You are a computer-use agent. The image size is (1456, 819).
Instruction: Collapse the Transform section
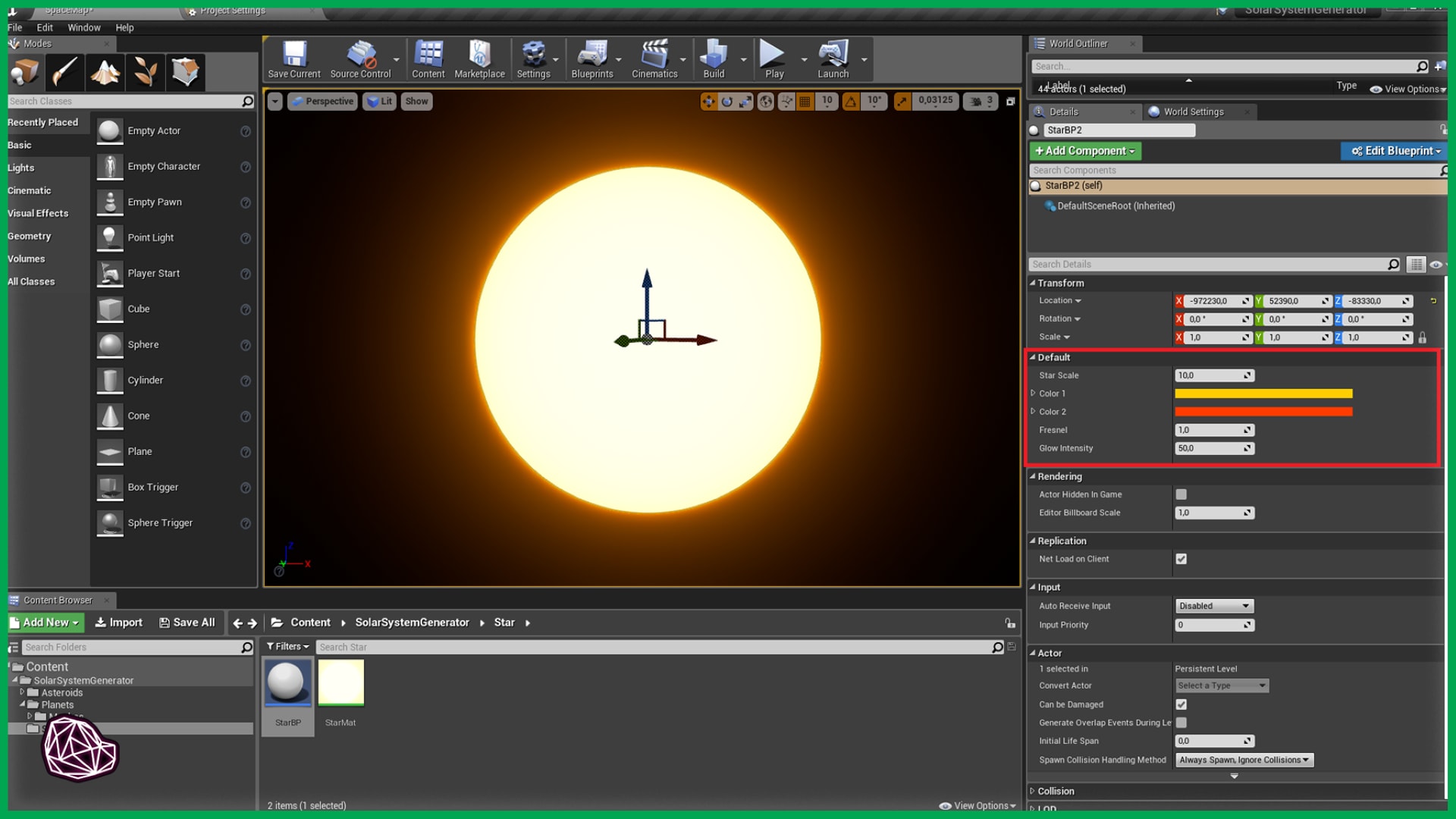point(1033,283)
